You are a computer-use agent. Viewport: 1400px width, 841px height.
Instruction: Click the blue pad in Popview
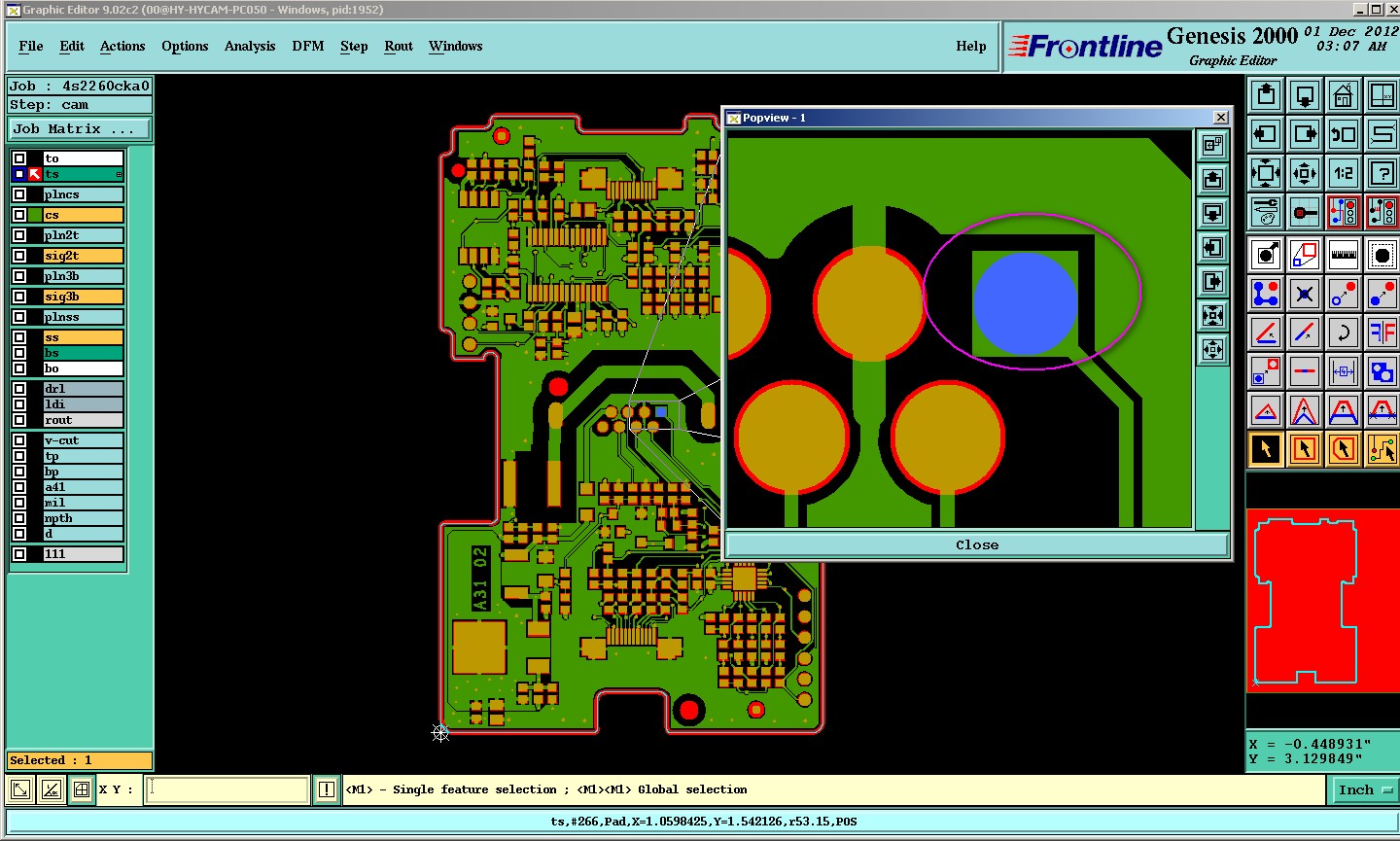click(1026, 304)
